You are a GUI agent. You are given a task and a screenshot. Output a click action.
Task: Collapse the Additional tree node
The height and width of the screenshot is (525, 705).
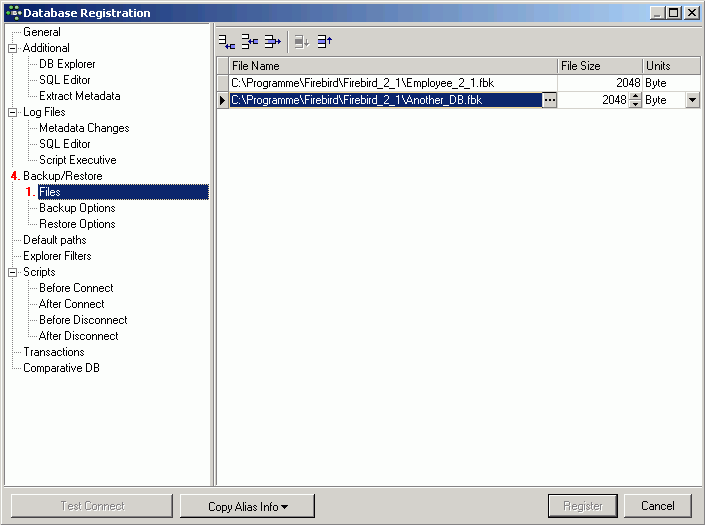coord(13,48)
